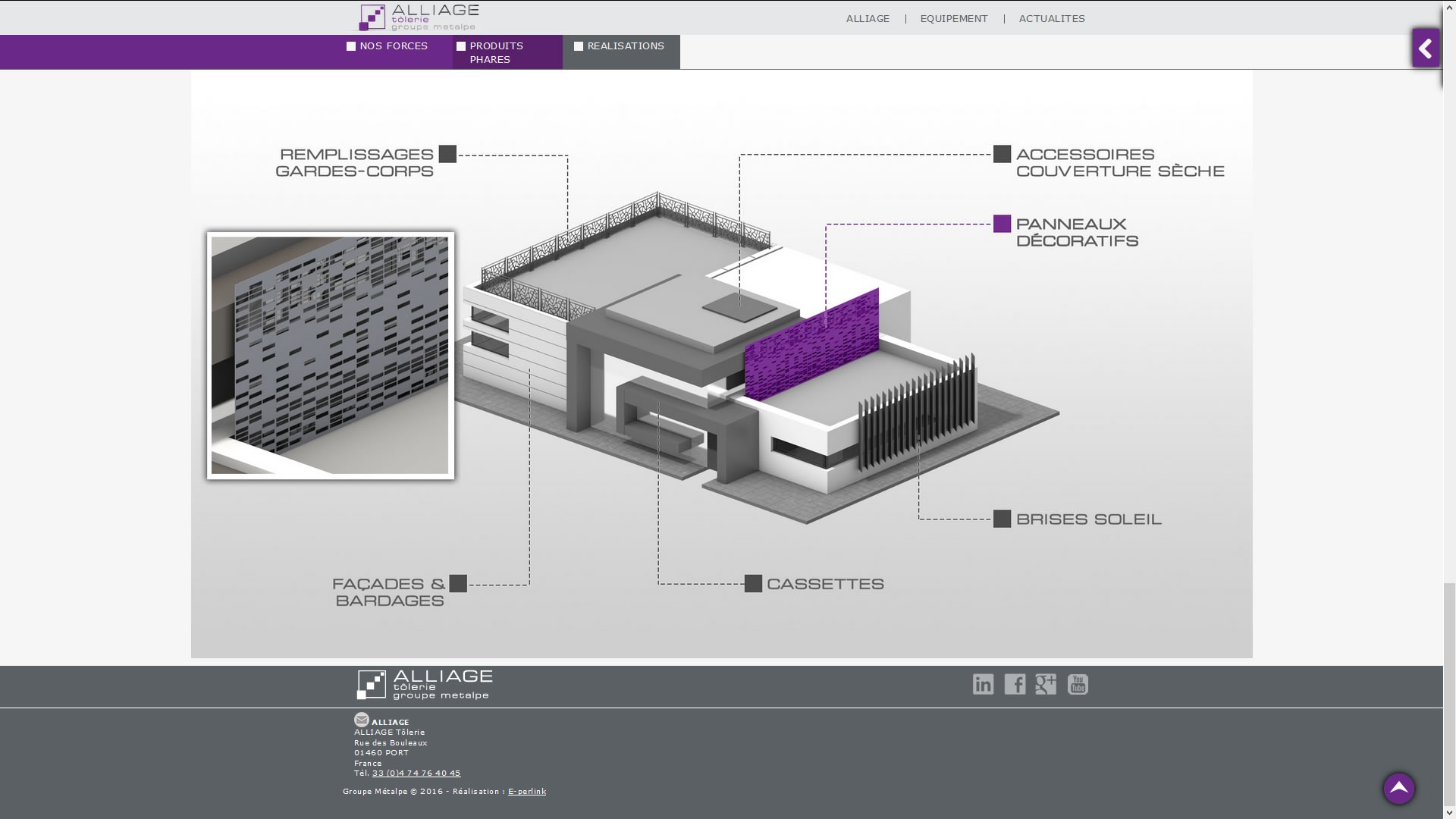Click the Alliage Tôlerie logo in header
Image resolution: width=1456 pixels, height=819 pixels.
pos(419,17)
